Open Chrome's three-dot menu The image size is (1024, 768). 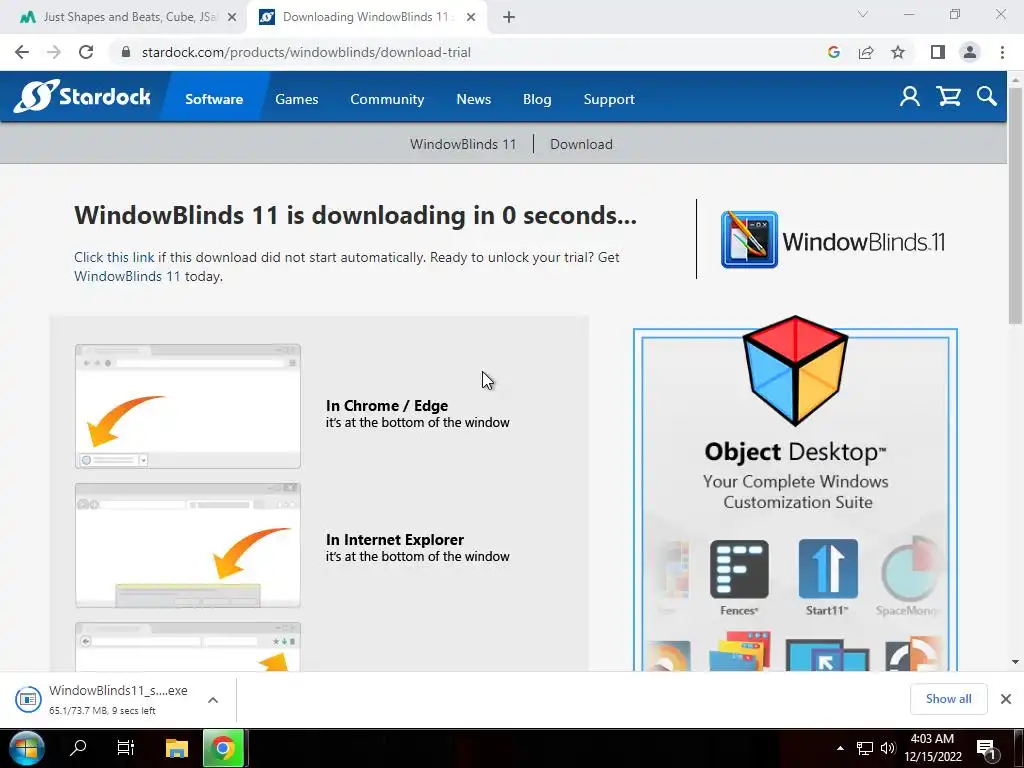click(1002, 52)
